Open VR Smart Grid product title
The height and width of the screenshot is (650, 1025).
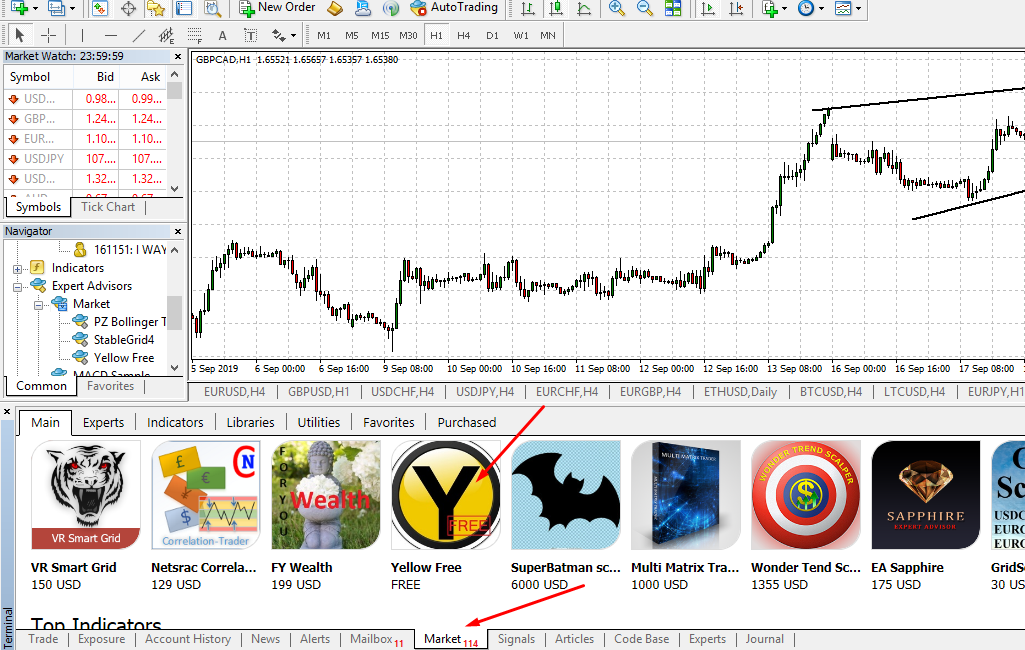tap(74, 568)
